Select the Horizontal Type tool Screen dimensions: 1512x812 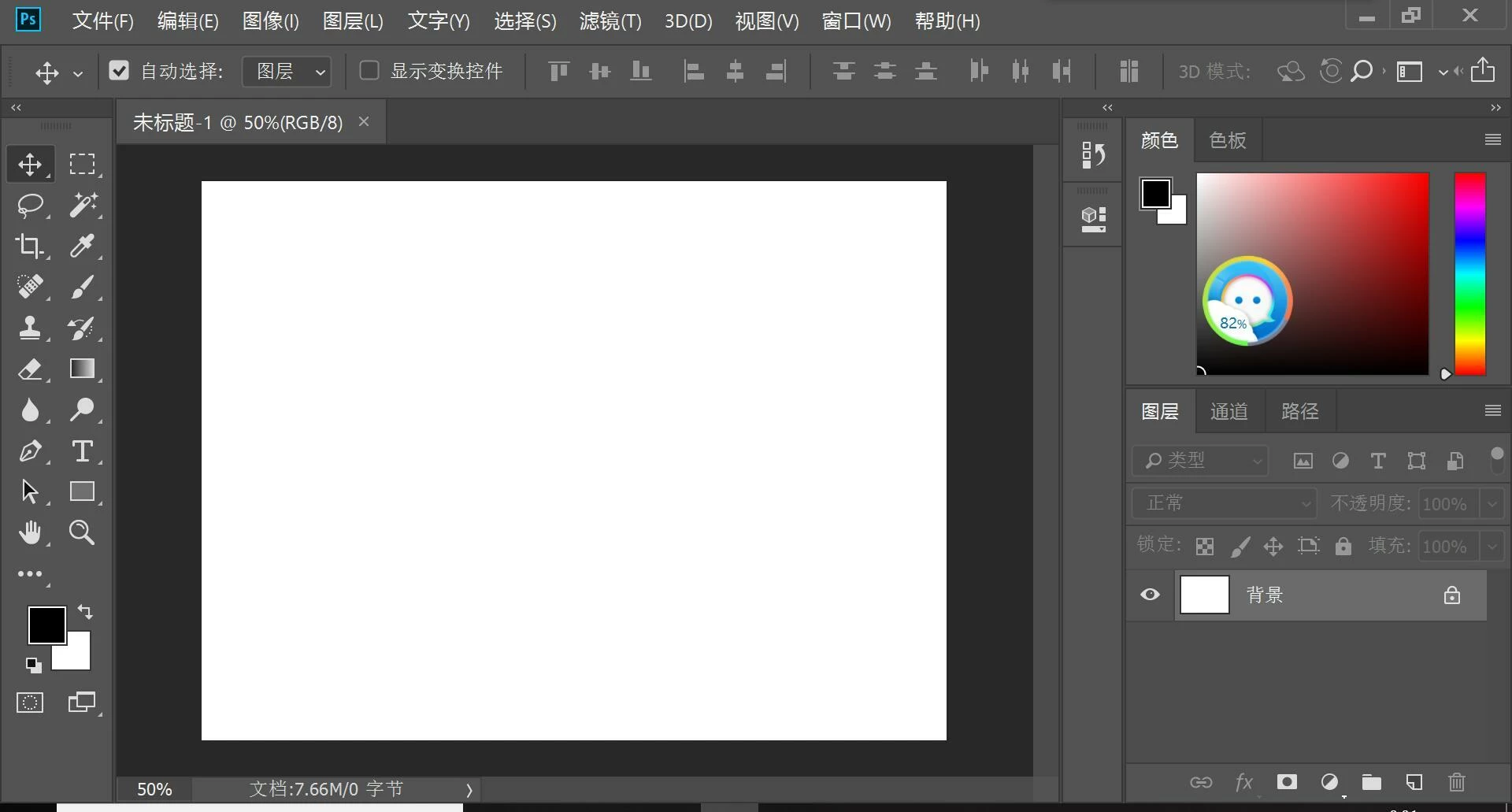[82, 451]
